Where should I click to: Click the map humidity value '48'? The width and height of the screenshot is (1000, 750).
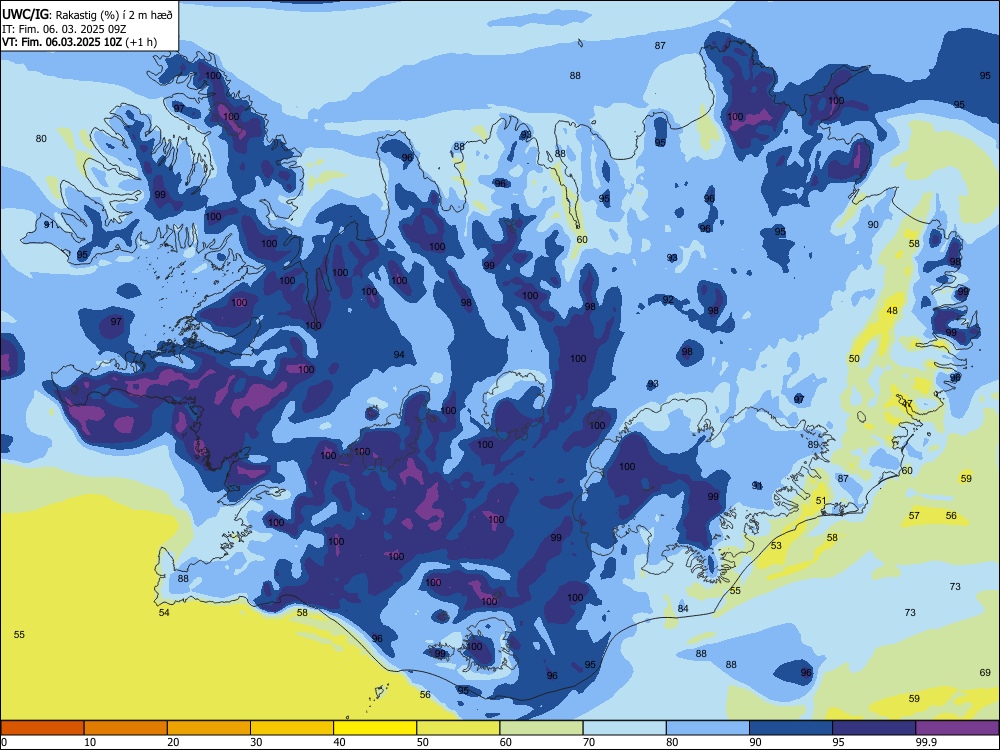(x=892, y=311)
